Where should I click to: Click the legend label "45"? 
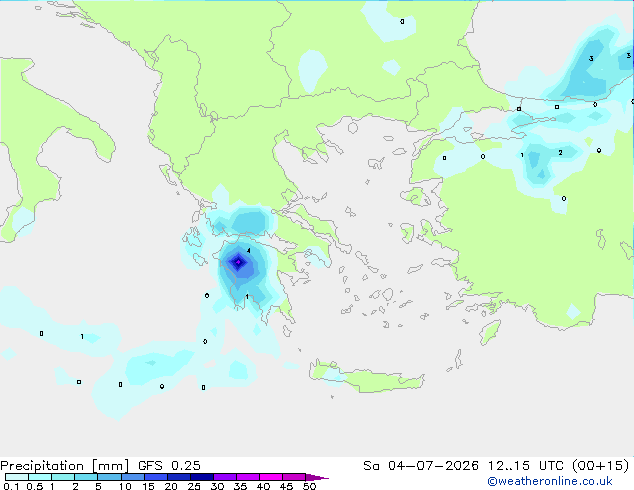[x=286, y=486]
